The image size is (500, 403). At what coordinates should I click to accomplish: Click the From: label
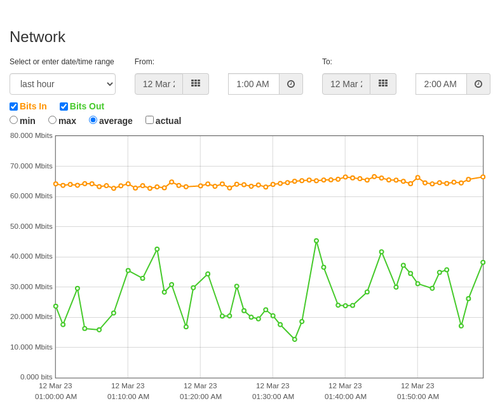(144, 62)
